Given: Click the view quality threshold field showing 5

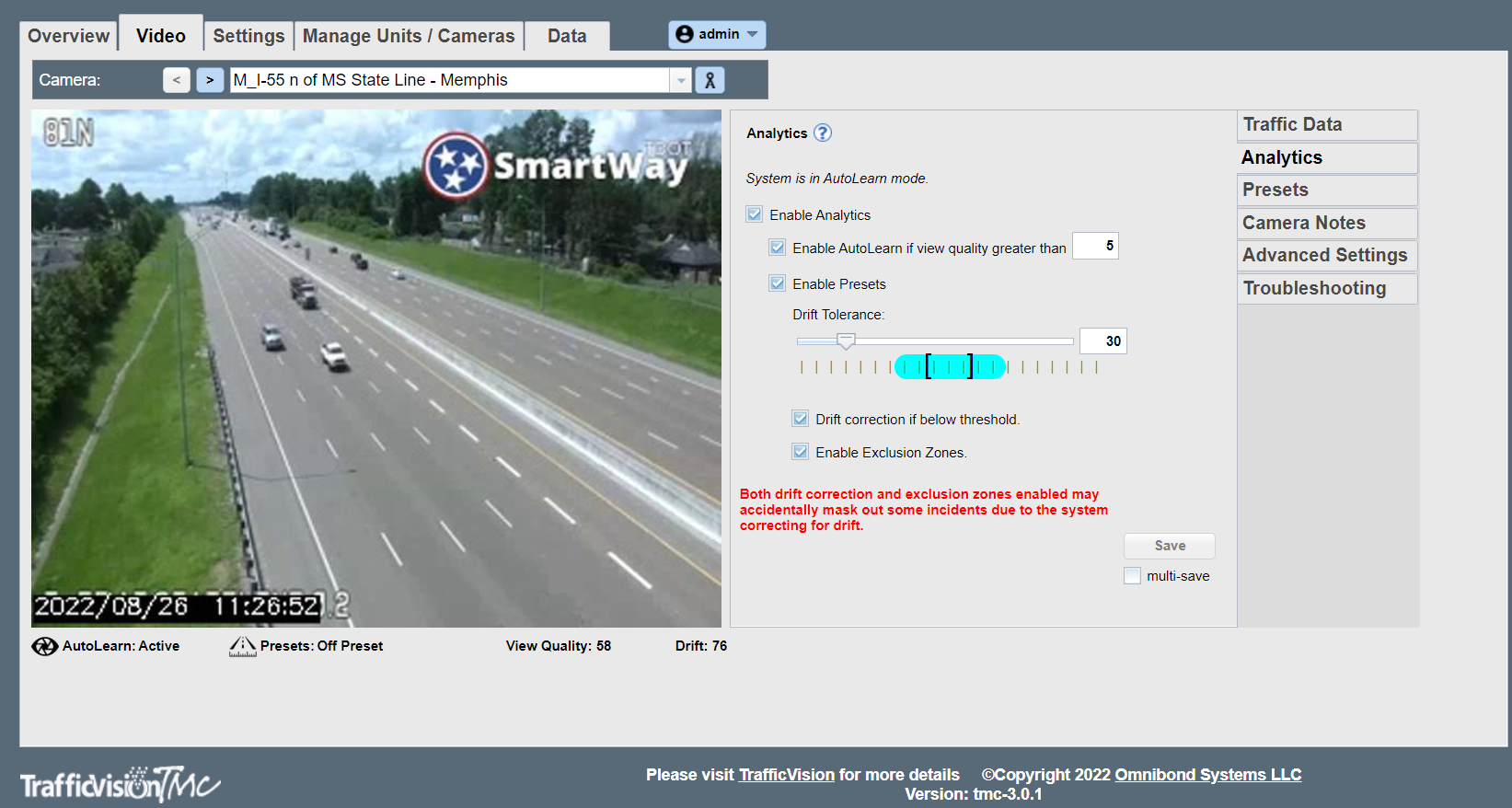Looking at the screenshot, I should point(1095,246).
